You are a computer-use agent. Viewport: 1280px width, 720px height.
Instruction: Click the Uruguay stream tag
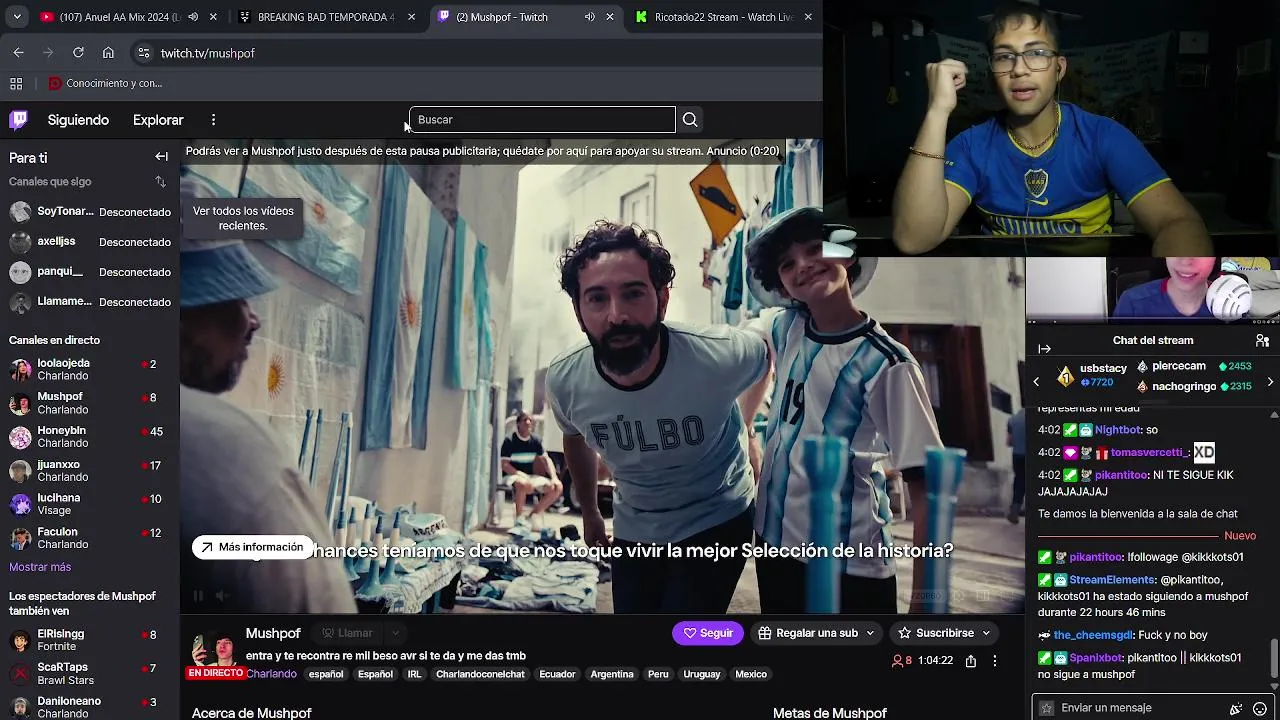point(701,674)
